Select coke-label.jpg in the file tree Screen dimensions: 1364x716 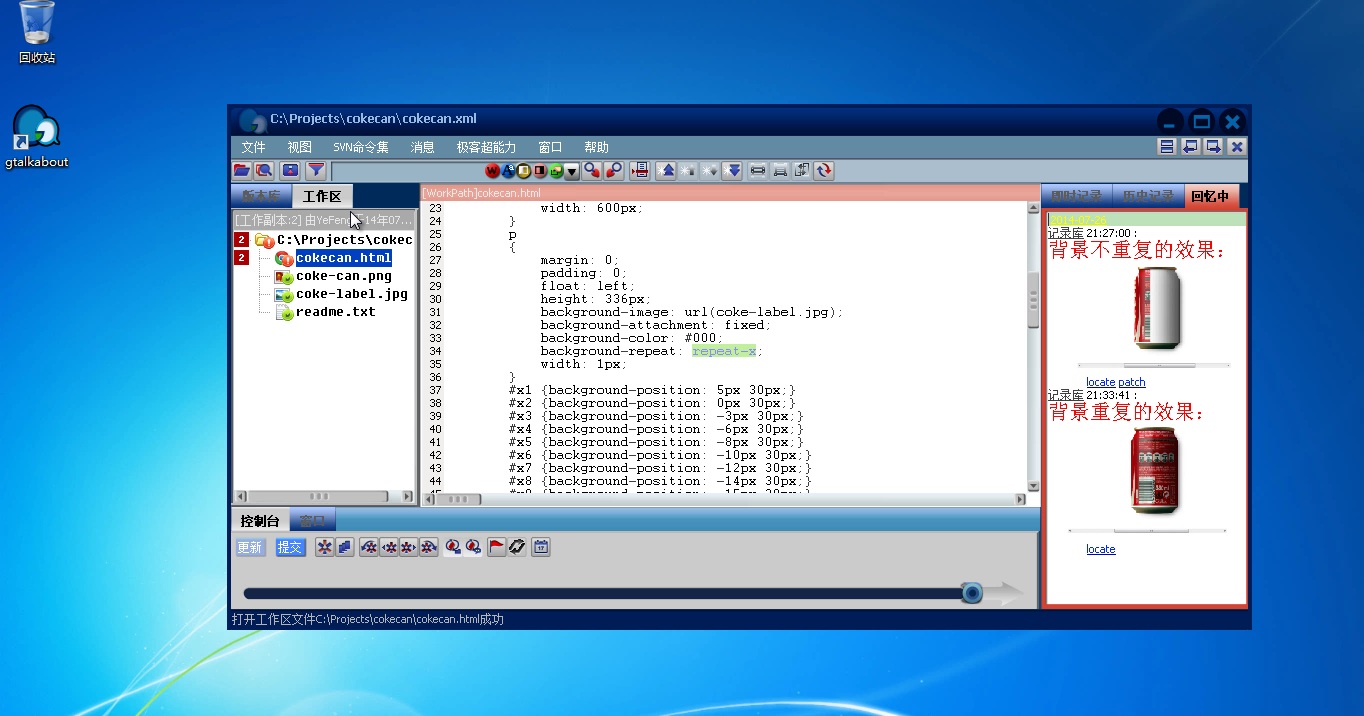pos(351,294)
